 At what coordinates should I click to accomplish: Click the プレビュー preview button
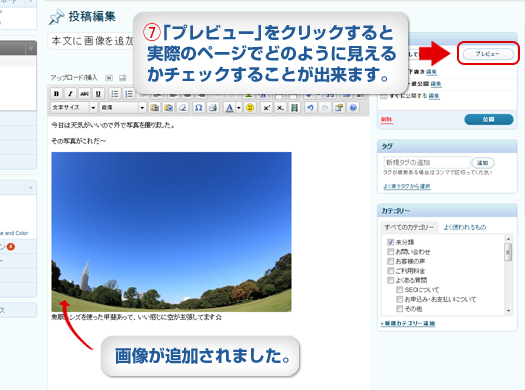[x=488, y=54]
